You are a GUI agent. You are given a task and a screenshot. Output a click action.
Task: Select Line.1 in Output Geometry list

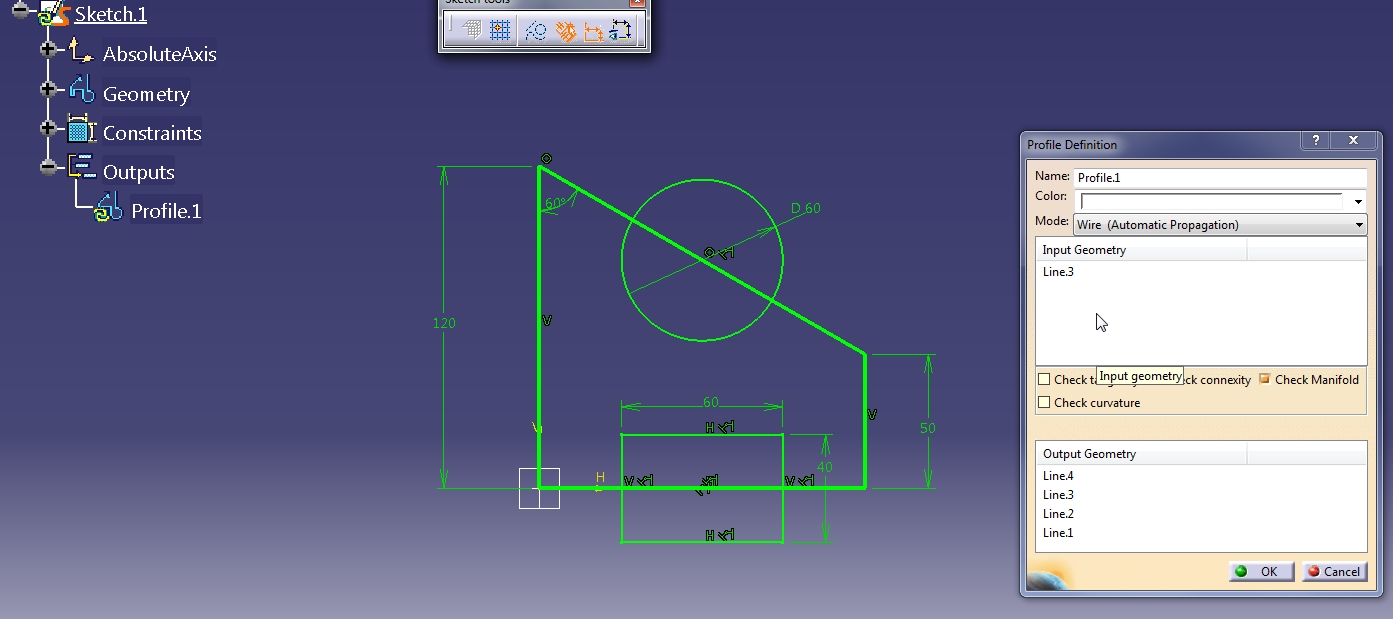1058,533
